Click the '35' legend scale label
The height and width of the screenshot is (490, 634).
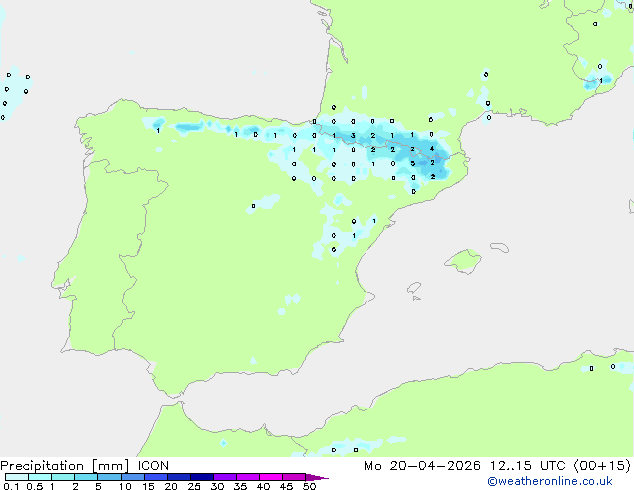(x=240, y=486)
